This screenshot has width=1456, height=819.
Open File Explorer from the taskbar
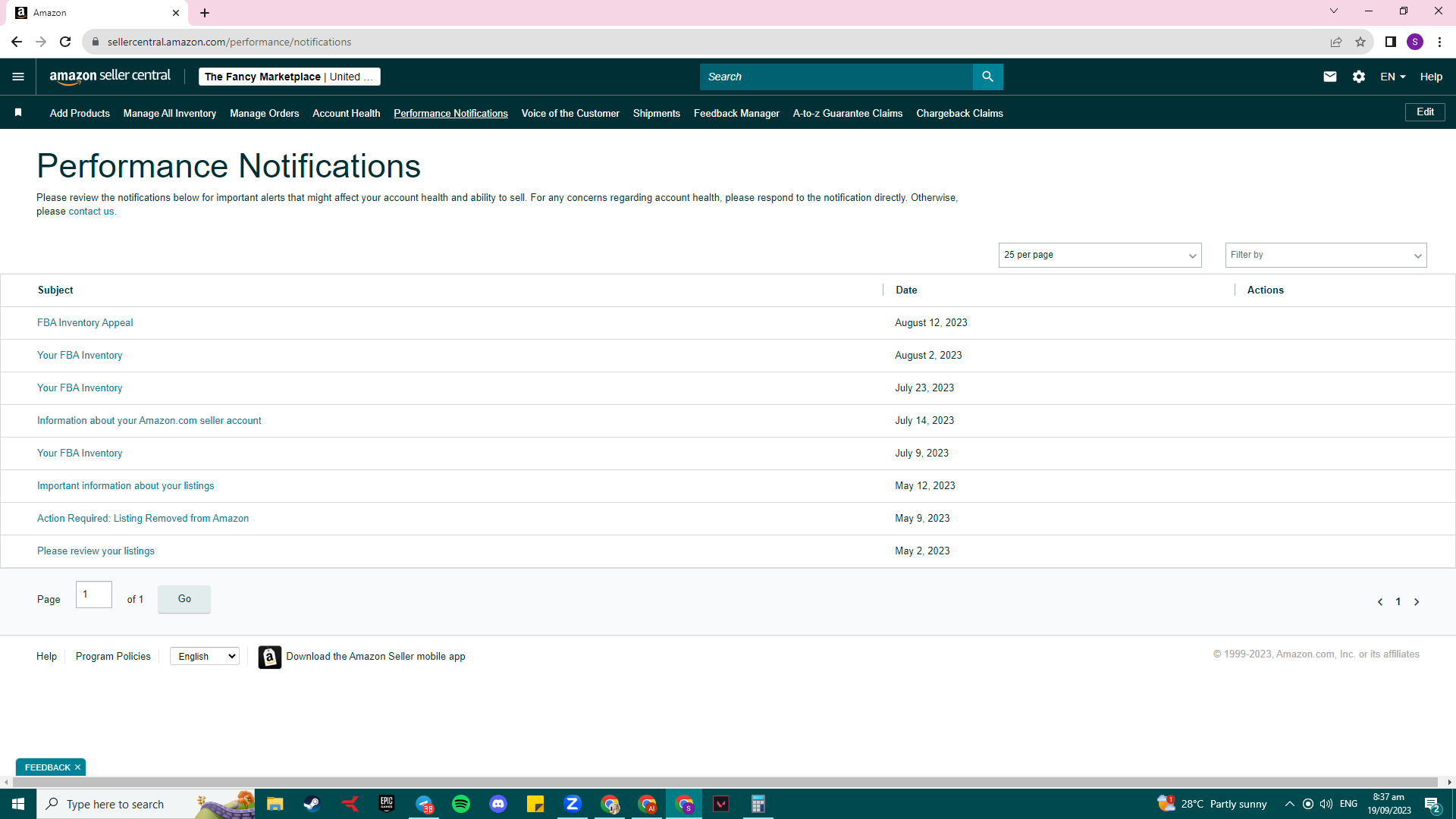pyautogui.click(x=275, y=804)
